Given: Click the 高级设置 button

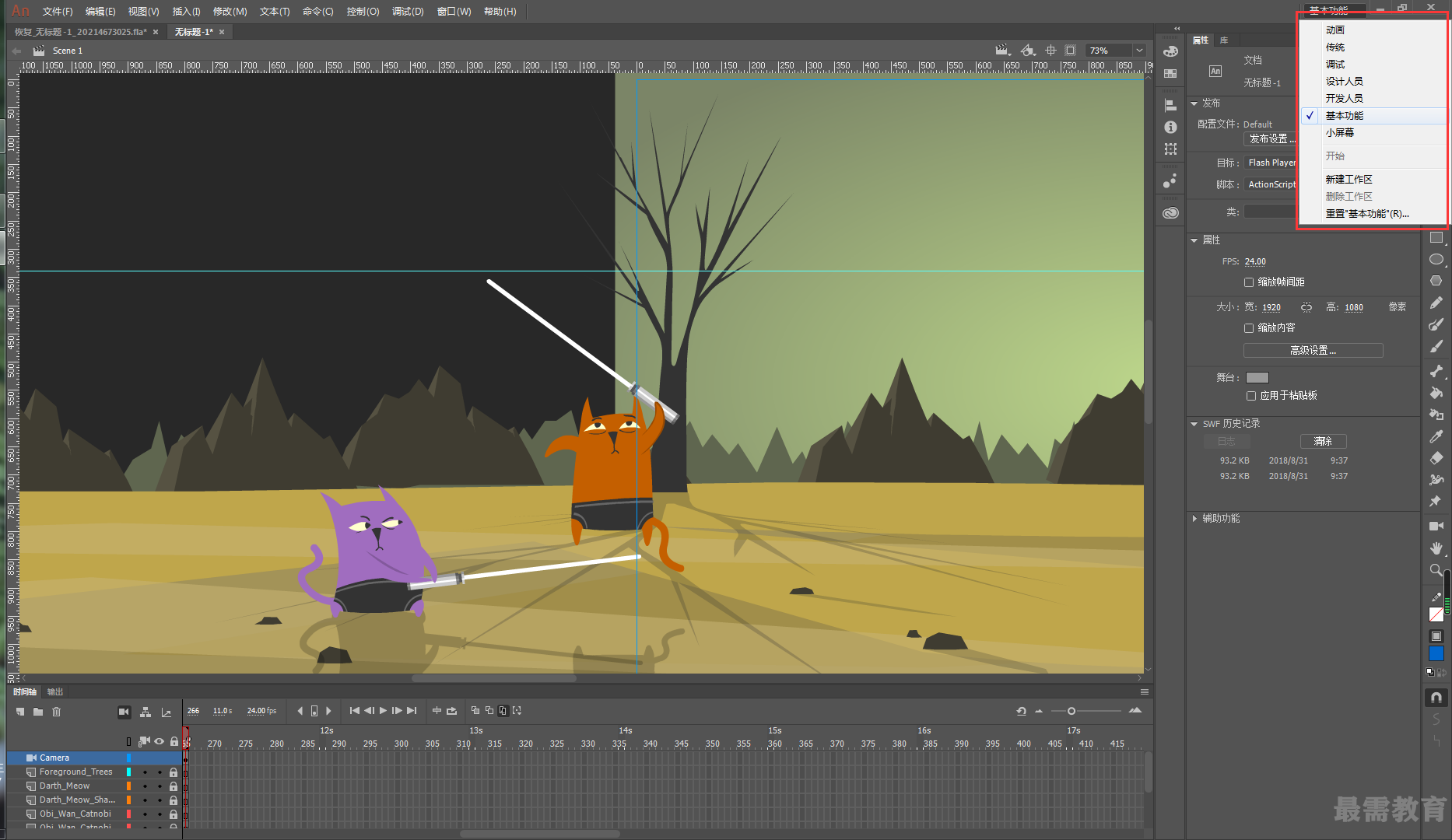Looking at the screenshot, I should point(1313,350).
